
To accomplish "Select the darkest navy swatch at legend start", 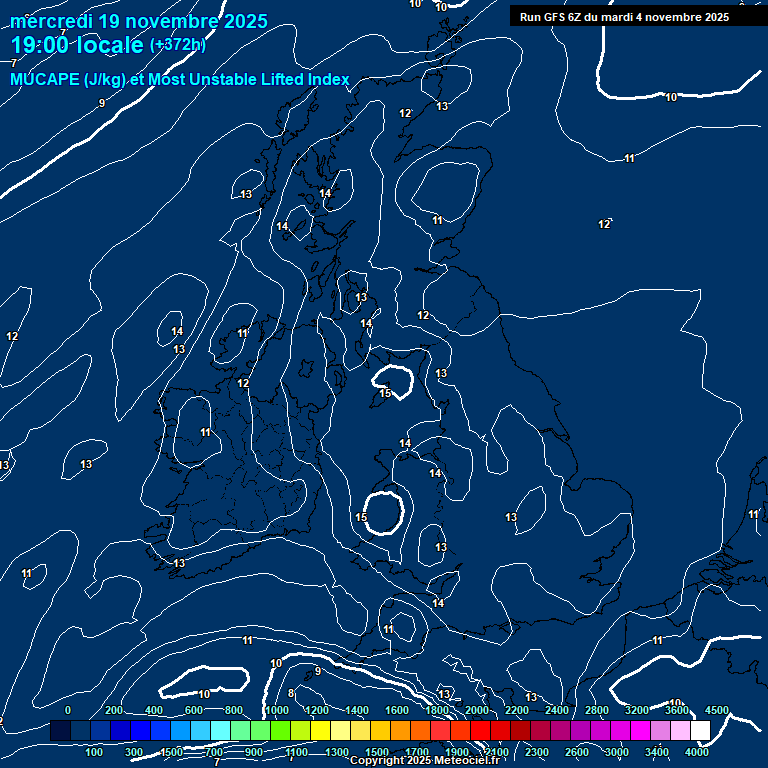I will (60, 731).
